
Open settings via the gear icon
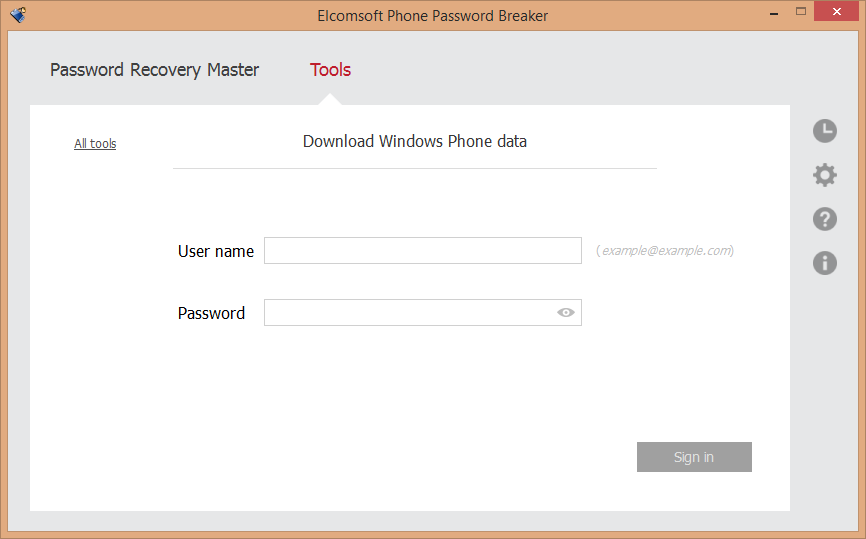(x=825, y=175)
